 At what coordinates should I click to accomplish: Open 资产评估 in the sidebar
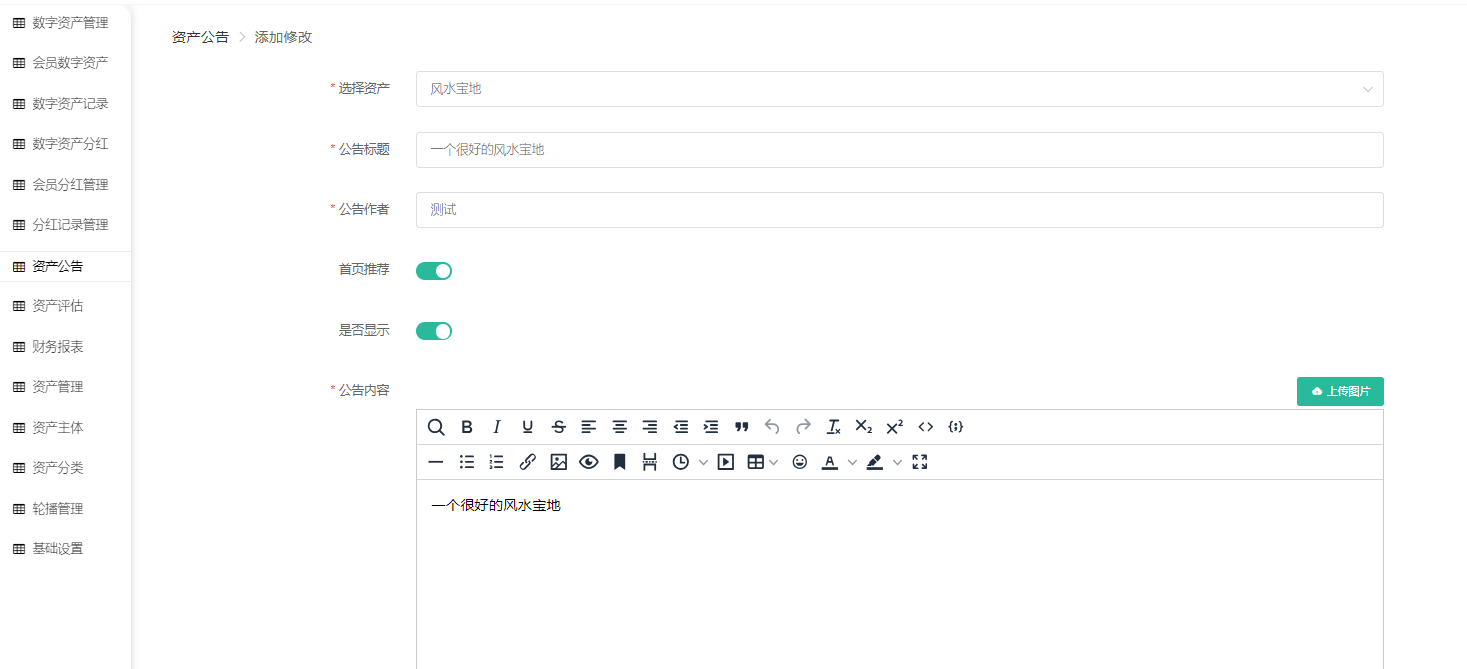pyautogui.click(x=58, y=306)
